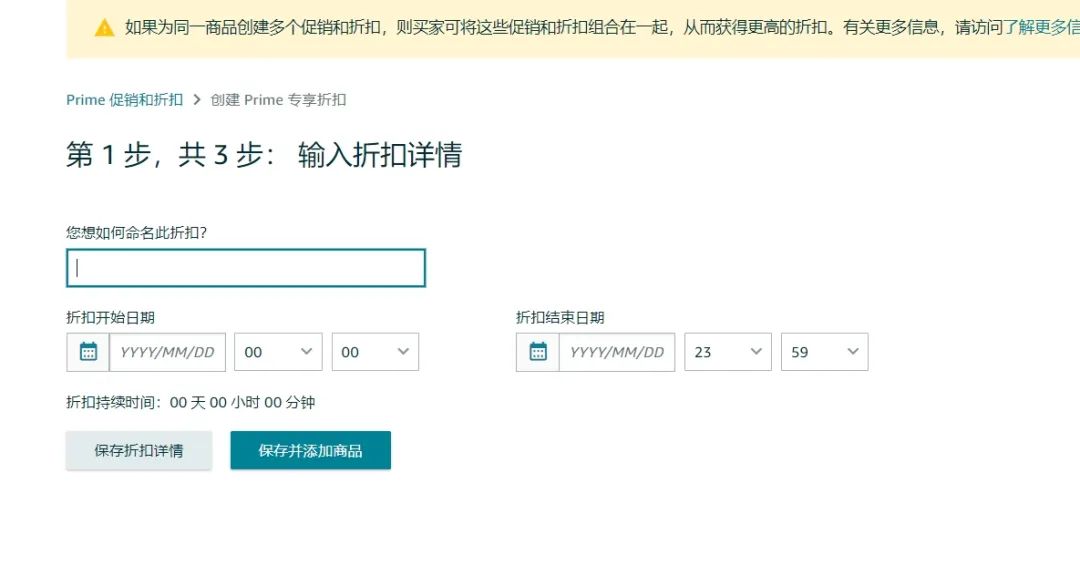1080x576 pixels.
Task: Click the 您想如何命名此折扣? label
Action: pos(136,233)
